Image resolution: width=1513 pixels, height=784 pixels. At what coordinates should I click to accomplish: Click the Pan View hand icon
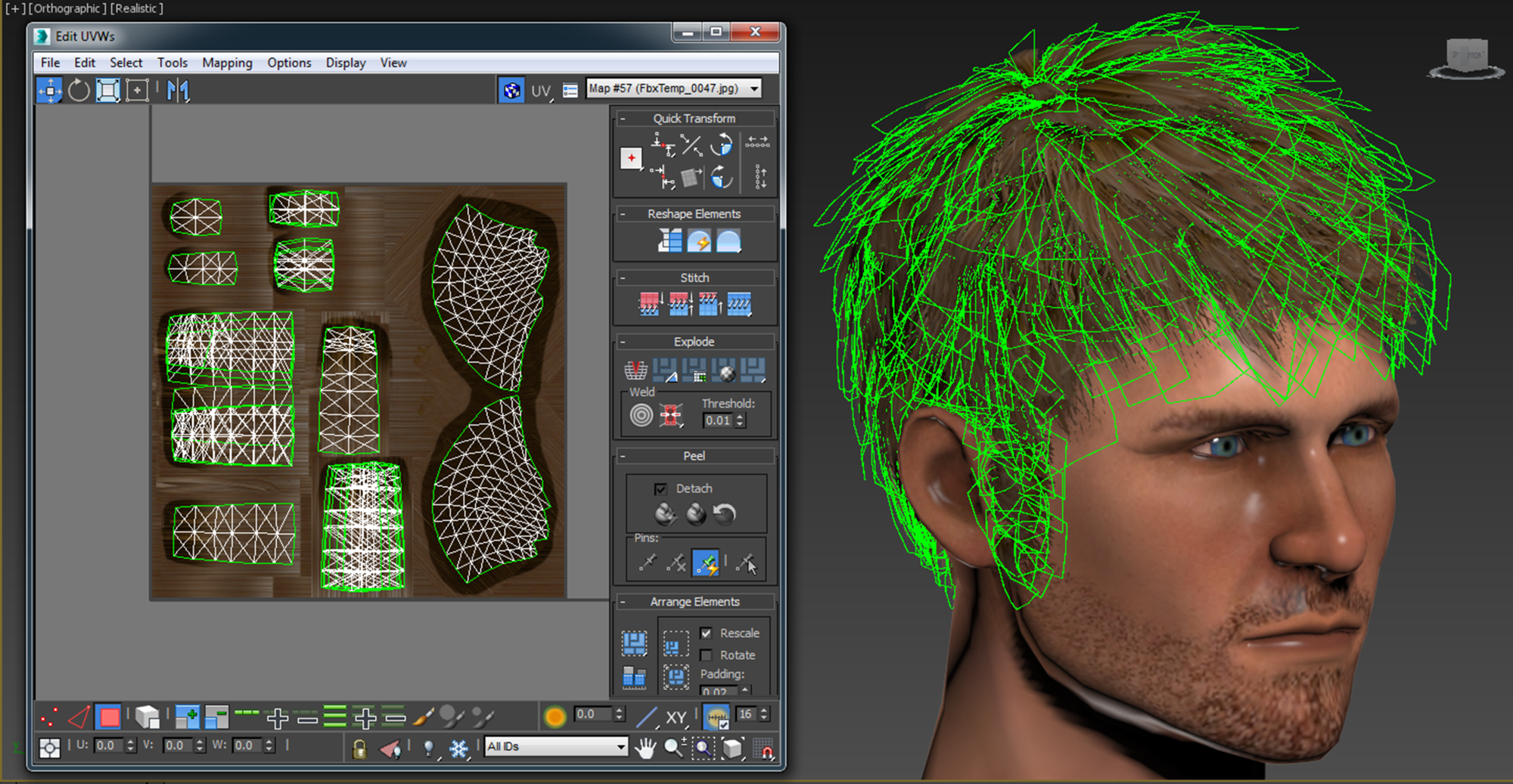tap(645, 748)
